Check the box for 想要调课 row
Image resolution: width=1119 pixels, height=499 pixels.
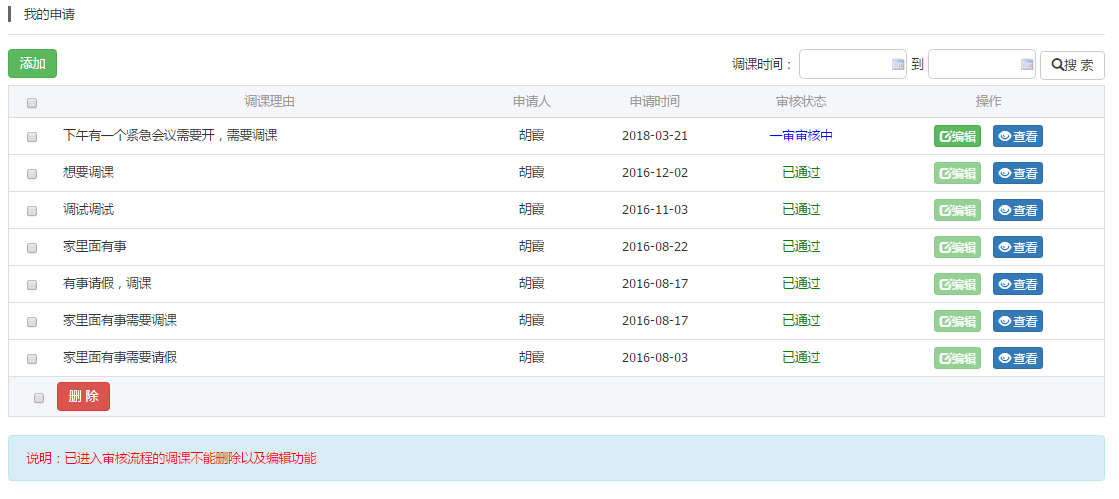tap(32, 174)
